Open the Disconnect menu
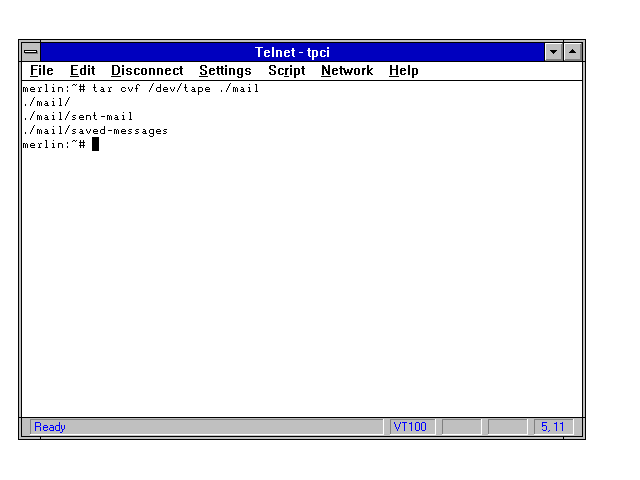 point(147,71)
